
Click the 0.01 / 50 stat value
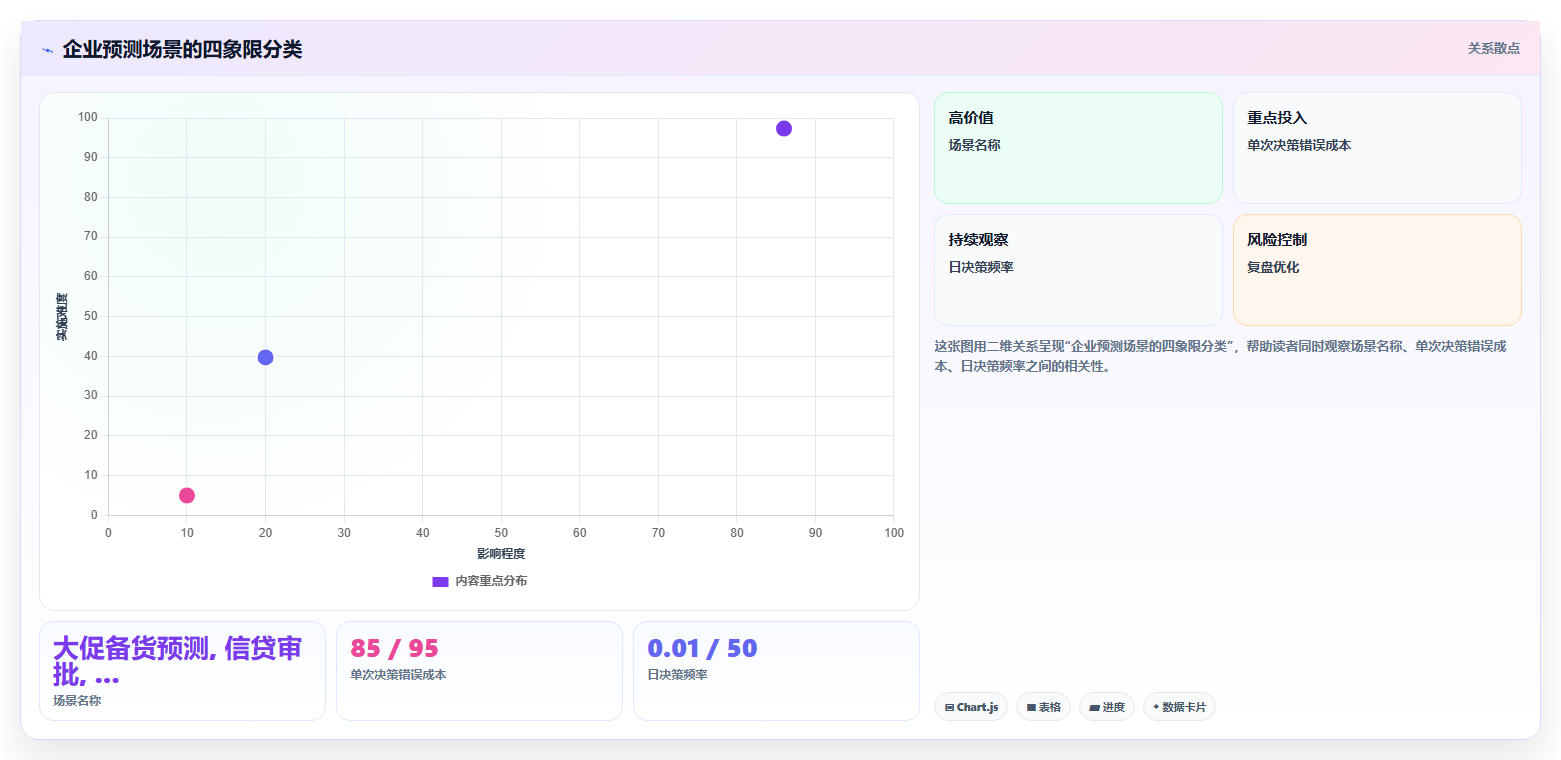click(702, 648)
